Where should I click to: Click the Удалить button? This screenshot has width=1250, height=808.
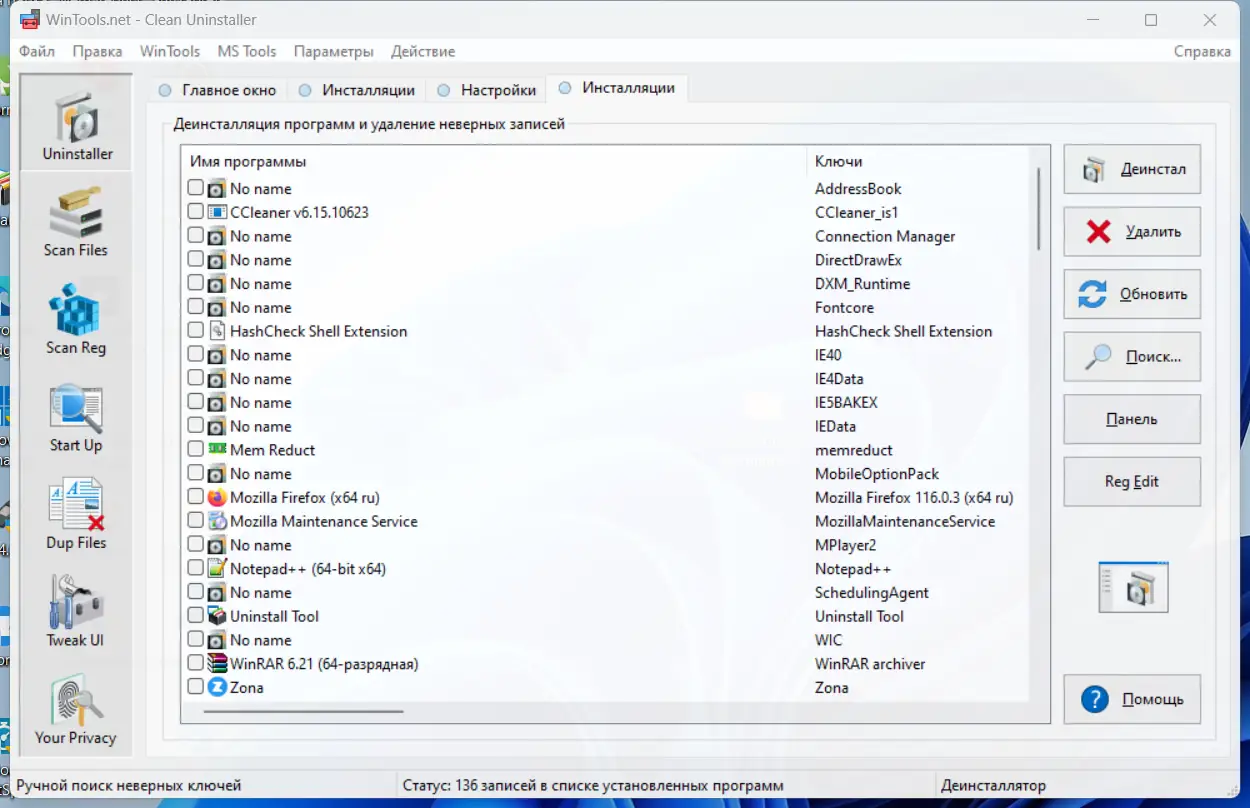tap(1132, 231)
